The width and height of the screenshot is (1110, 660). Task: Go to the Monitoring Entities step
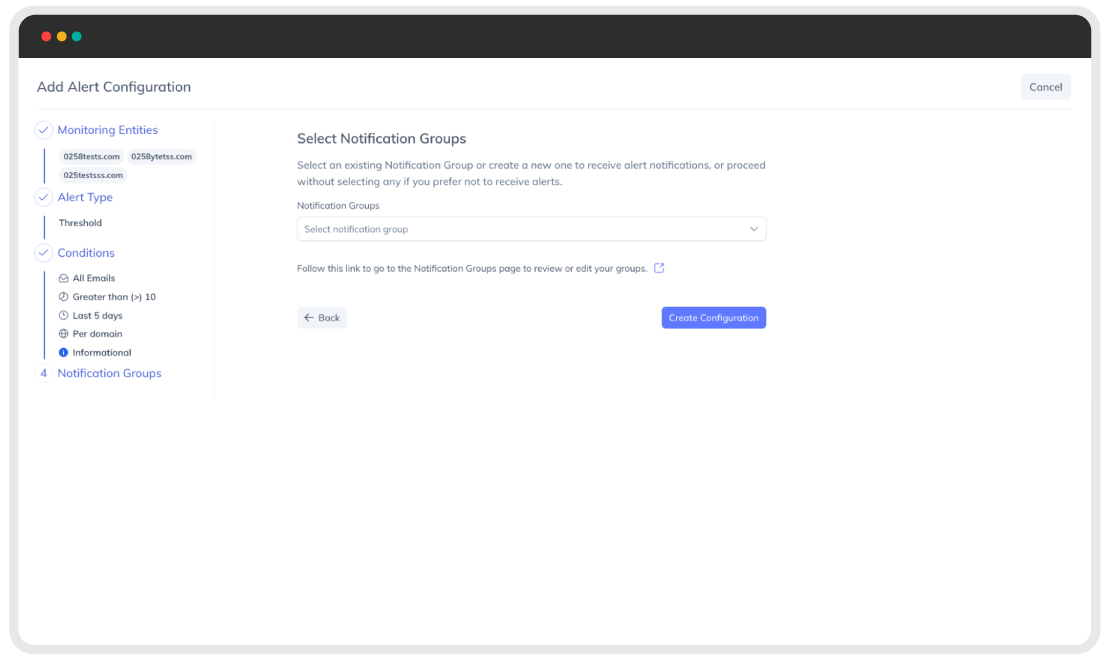pos(108,130)
